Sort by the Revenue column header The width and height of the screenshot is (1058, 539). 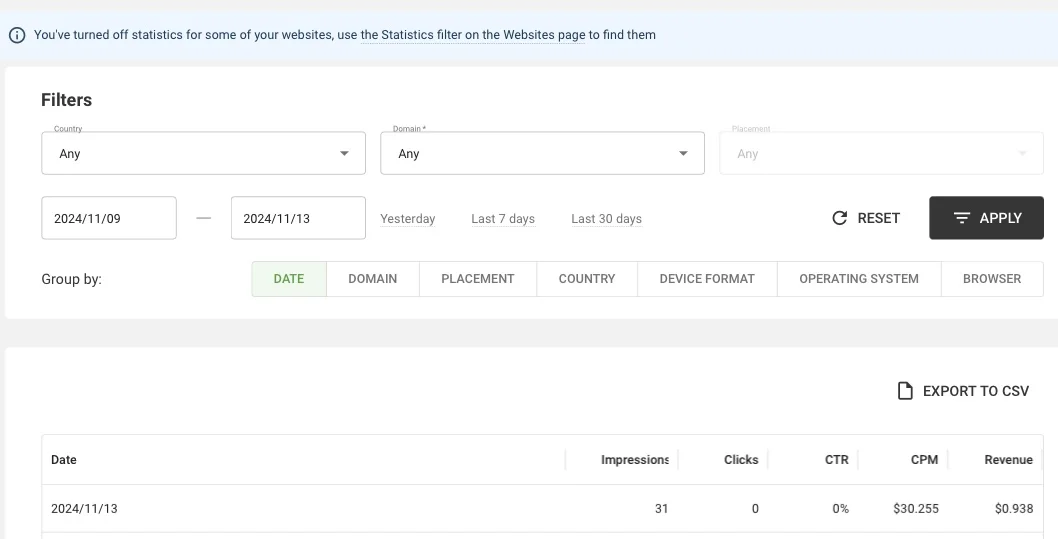coord(1009,459)
